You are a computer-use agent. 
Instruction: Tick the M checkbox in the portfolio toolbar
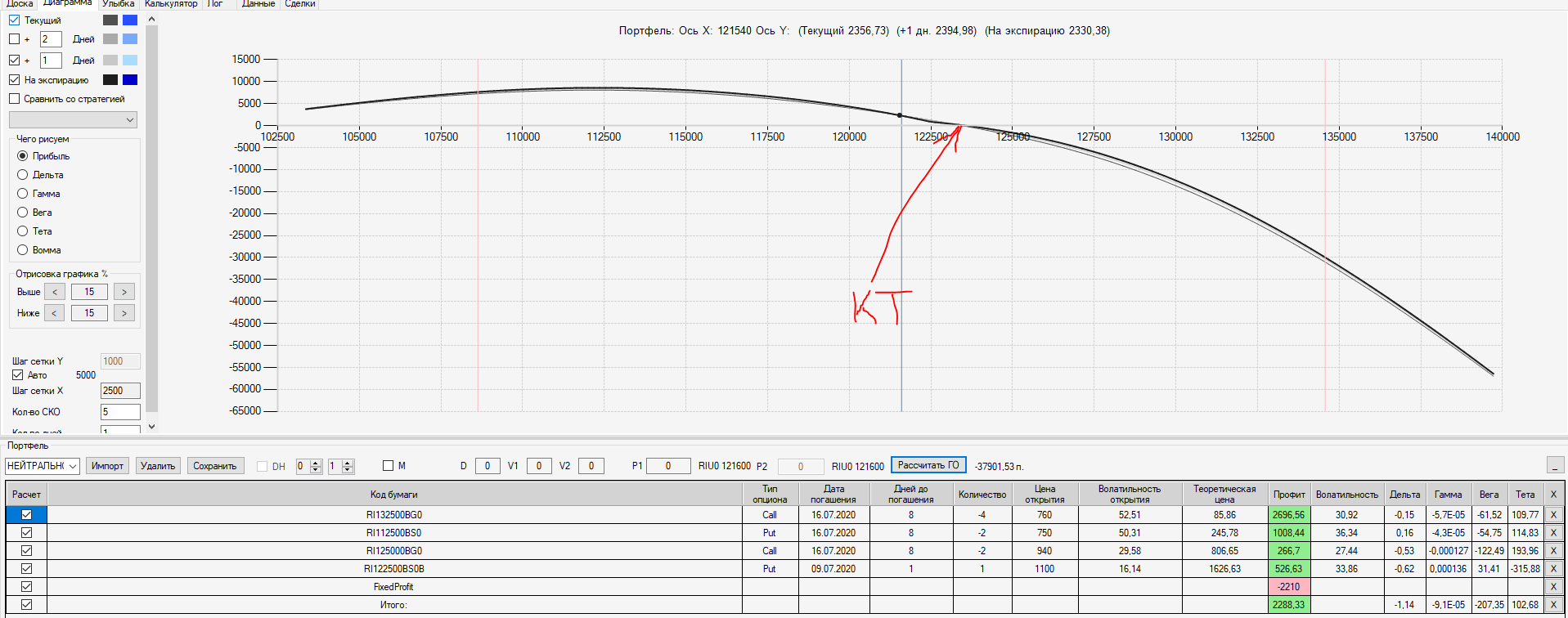click(389, 466)
